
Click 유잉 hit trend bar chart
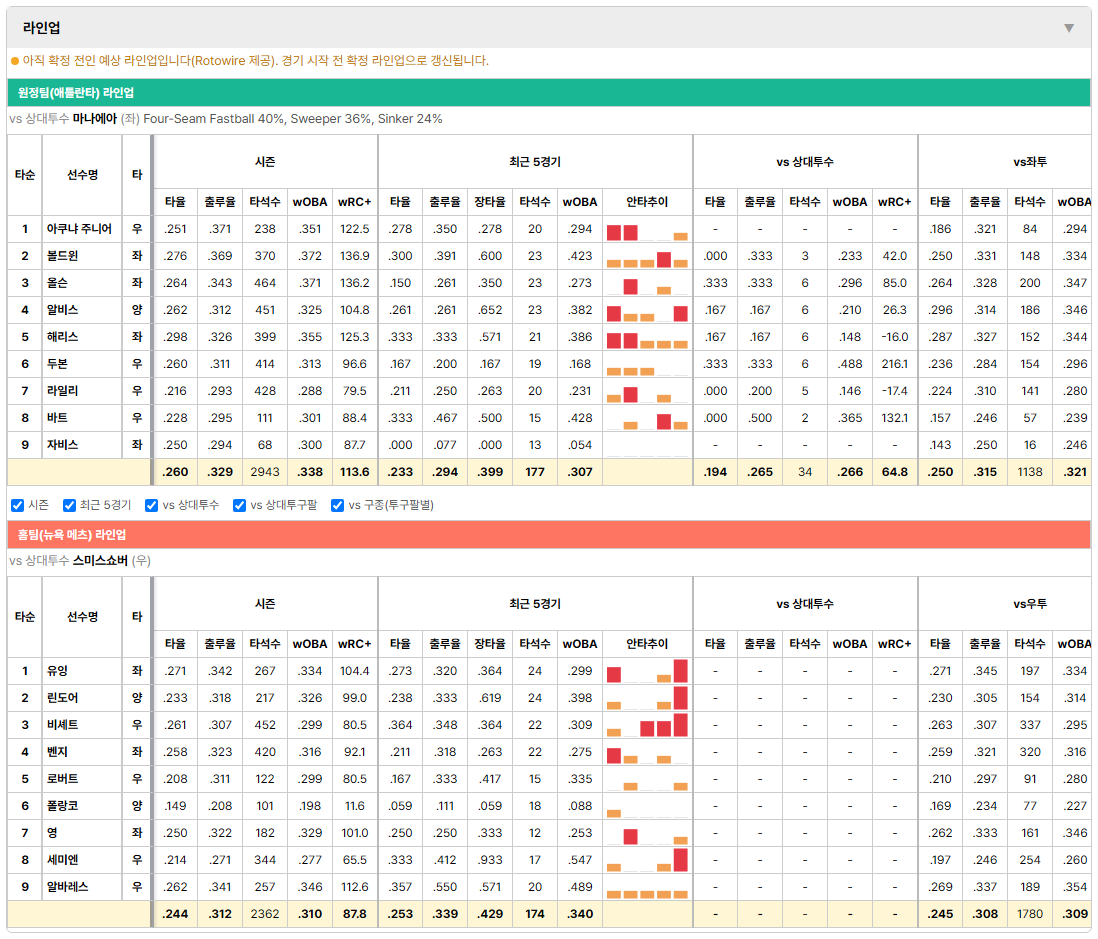click(647, 671)
